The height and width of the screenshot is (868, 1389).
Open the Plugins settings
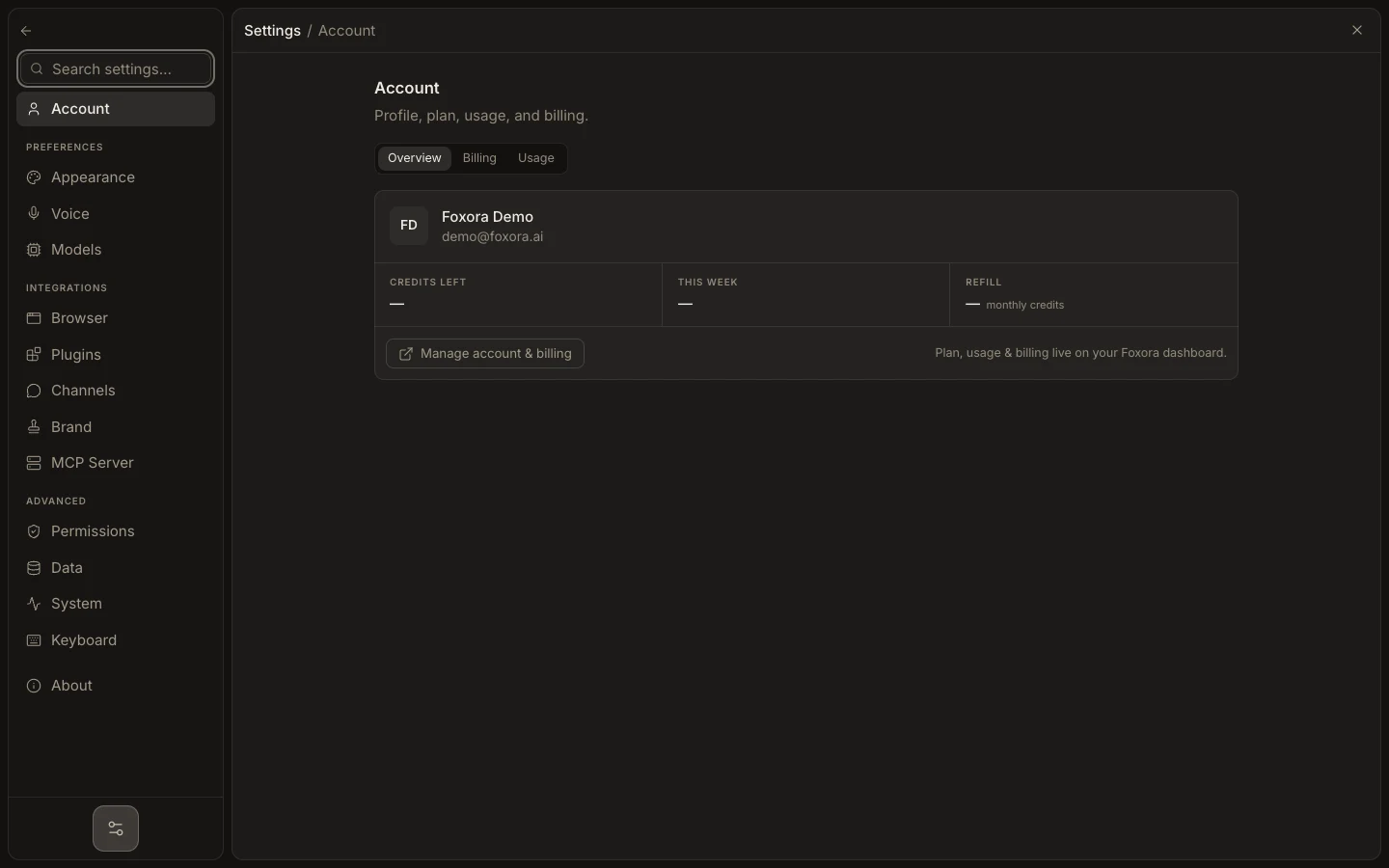[116, 355]
